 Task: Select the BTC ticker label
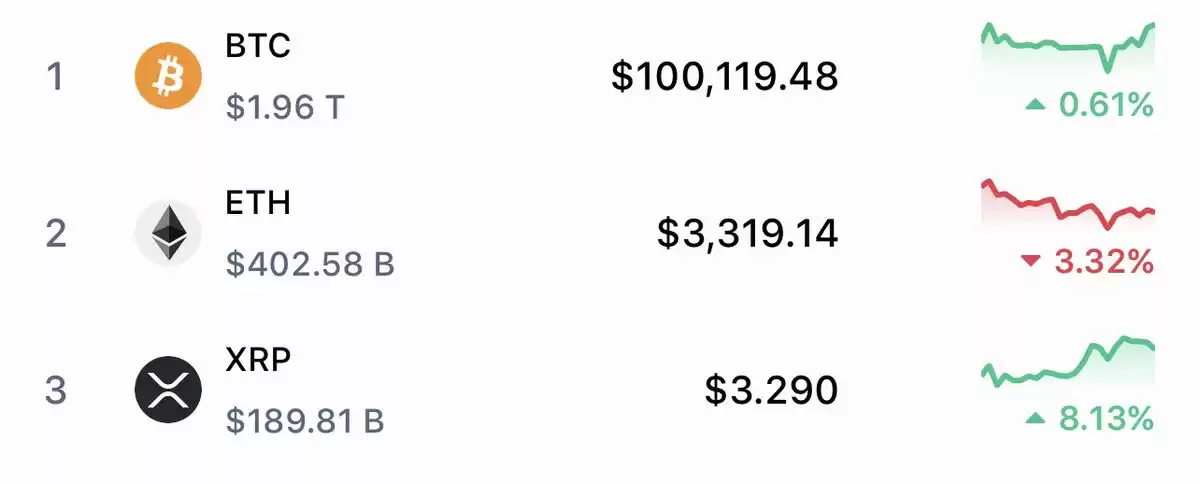[x=258, y=46]
